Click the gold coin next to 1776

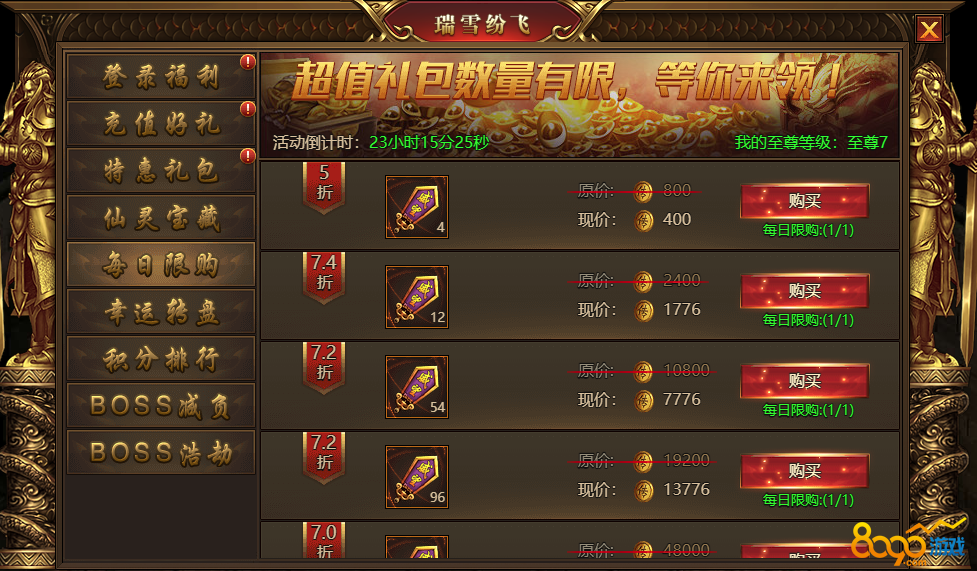coord(644,310)
